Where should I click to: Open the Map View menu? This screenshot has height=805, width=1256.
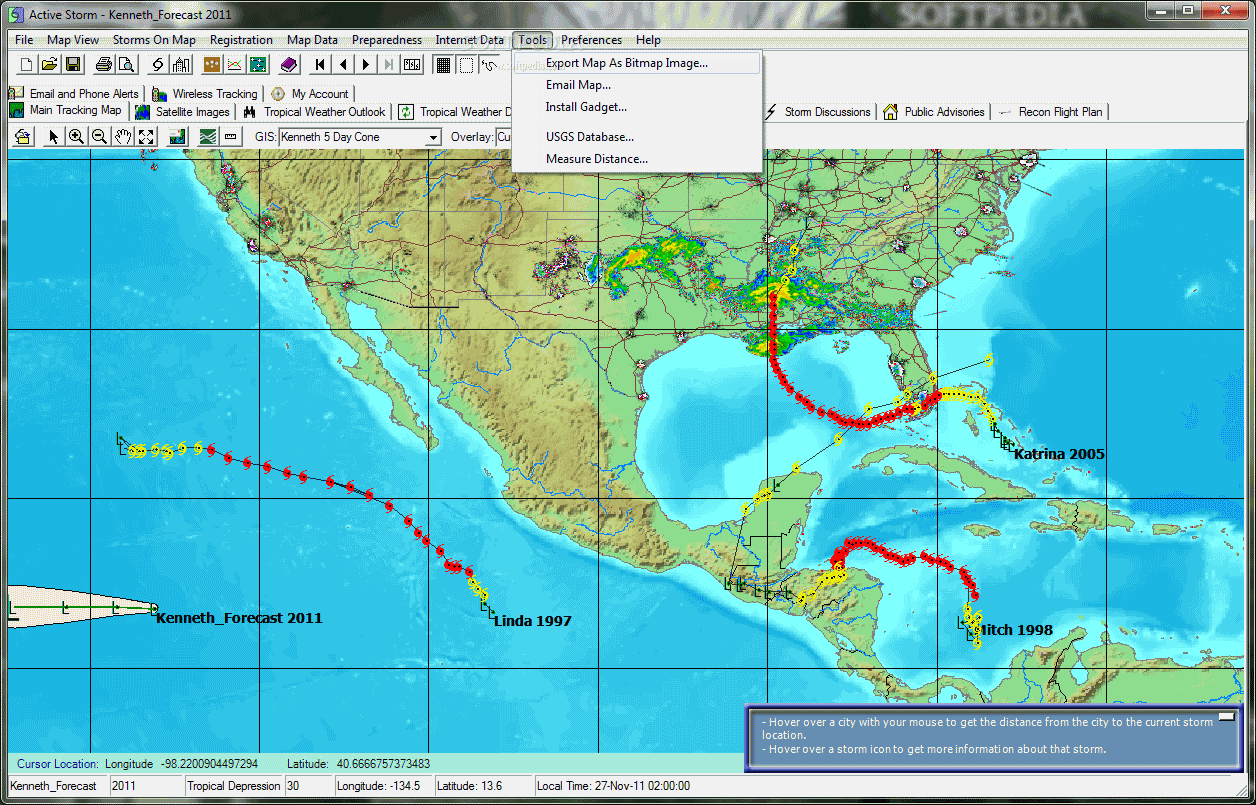[x=73, y=40]
